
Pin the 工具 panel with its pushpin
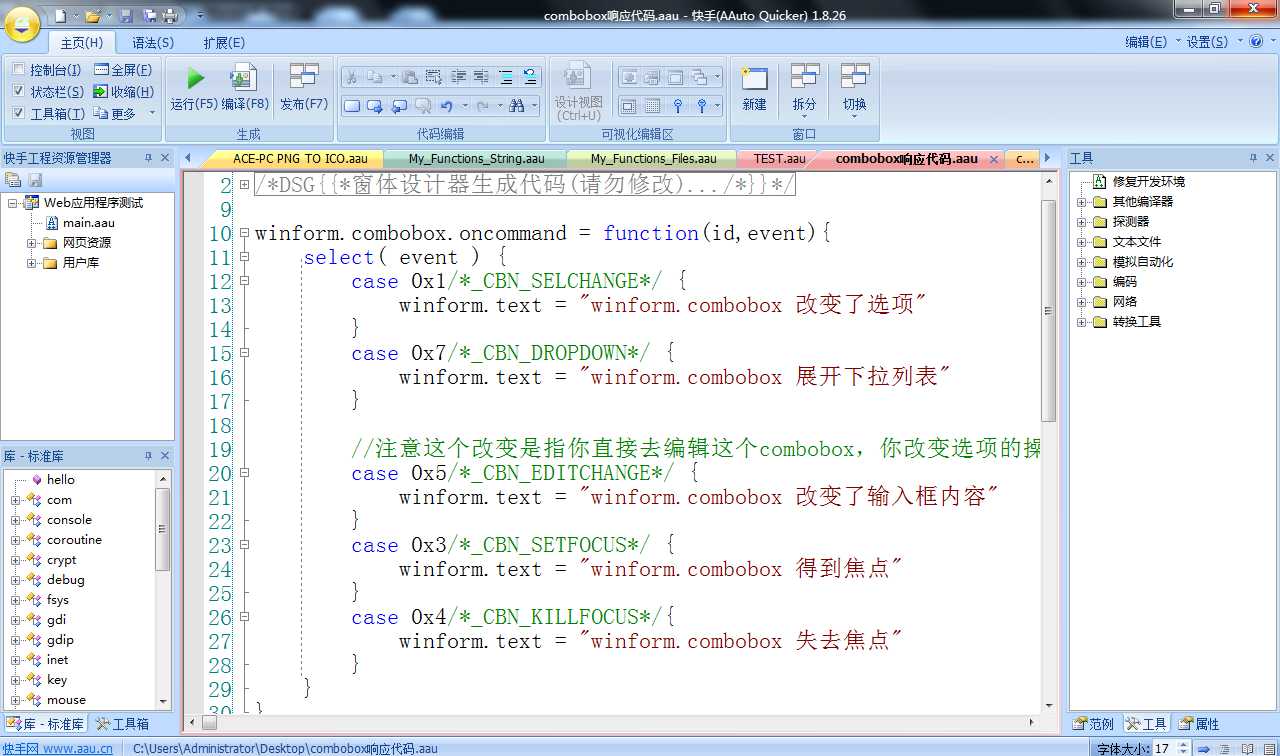pyautogui.click(x=1252, y=158)
